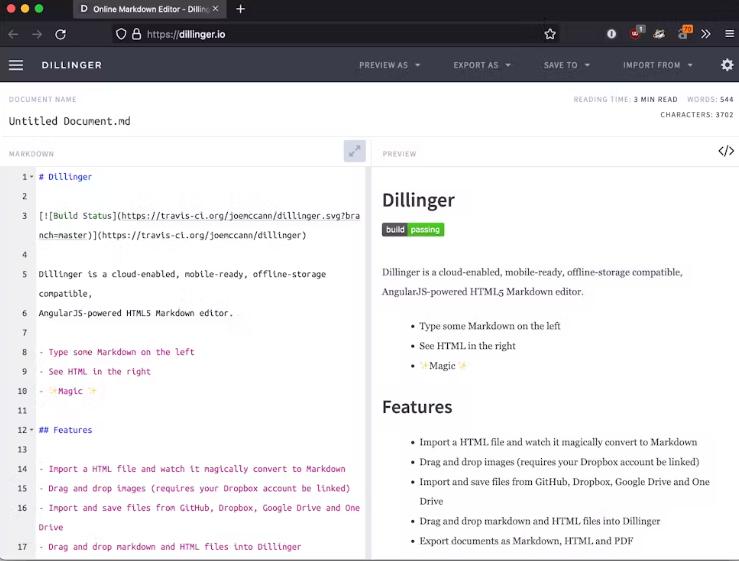739x561 pixels.
Task: Toggle fullscreen editor with expand arrows icon
Action: (354, 151)
